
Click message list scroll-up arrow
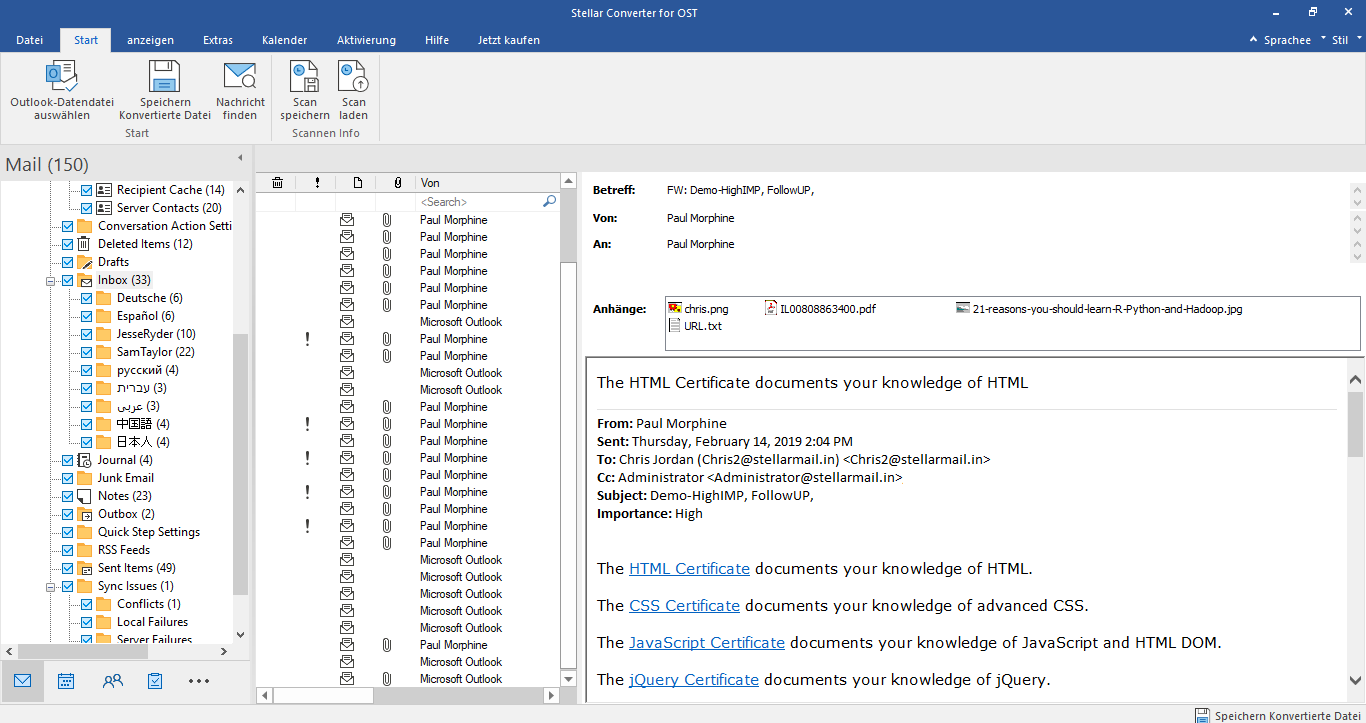(x=568, y=182)
